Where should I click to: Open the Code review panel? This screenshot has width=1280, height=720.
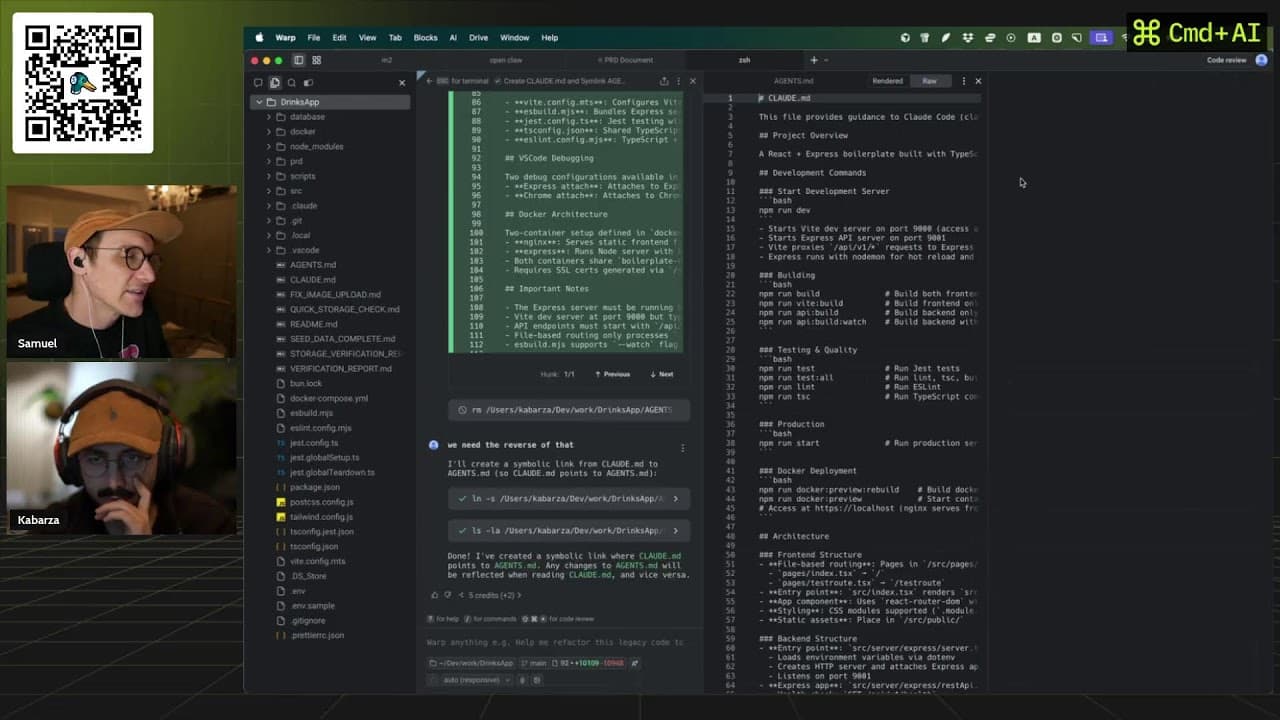1227,60
